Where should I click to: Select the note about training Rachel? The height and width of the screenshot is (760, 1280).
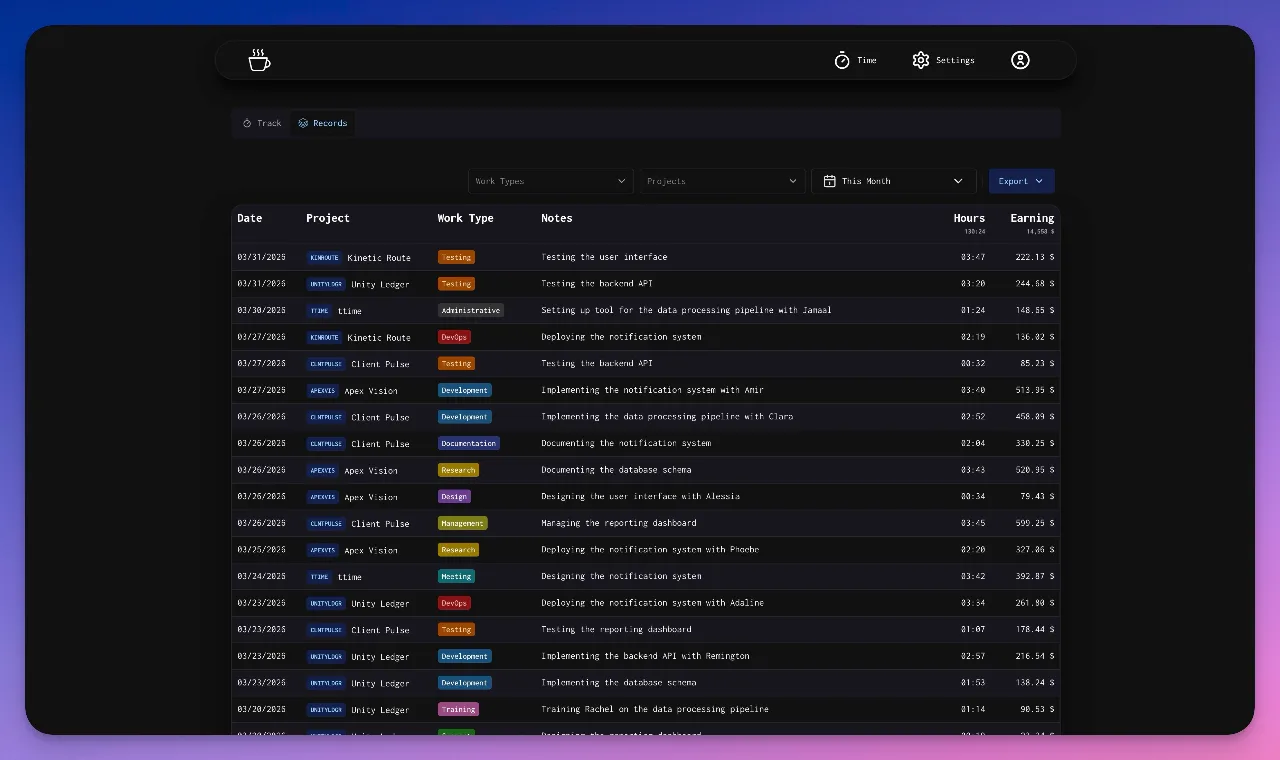click(x=655, y=709)
